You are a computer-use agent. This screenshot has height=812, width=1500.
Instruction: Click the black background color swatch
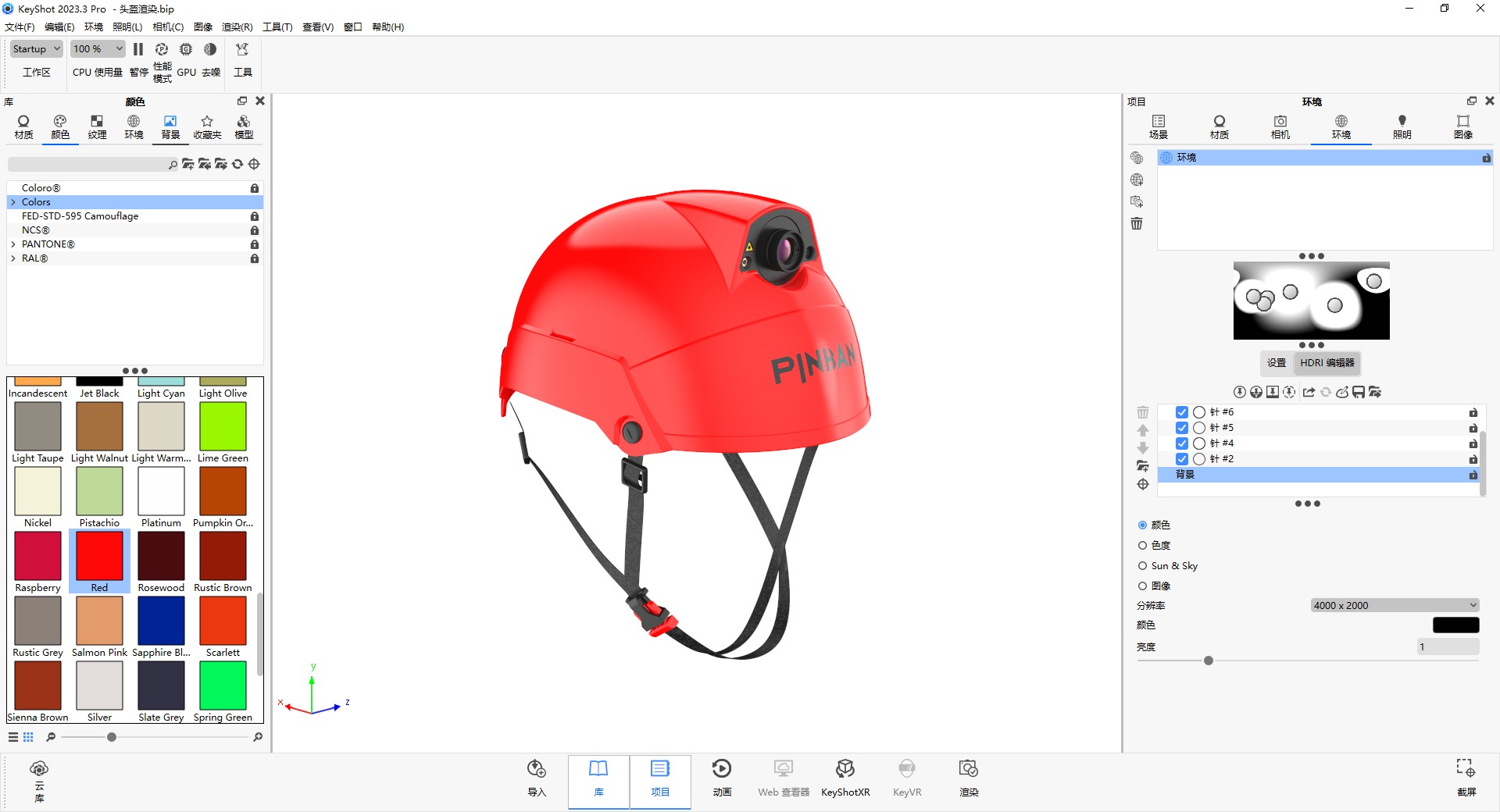pyautogui.click(x=1455, y=625)
